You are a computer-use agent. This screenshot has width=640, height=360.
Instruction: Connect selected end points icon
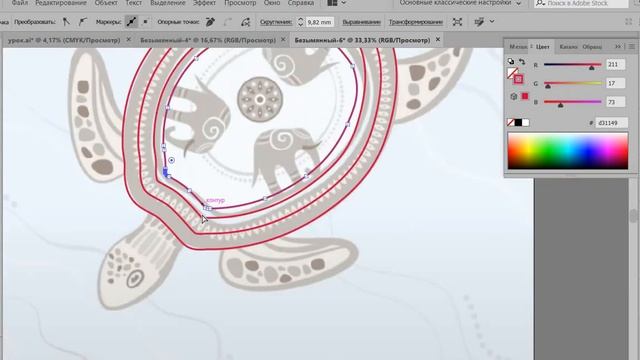pyautogui.click(x=228, y=22)
